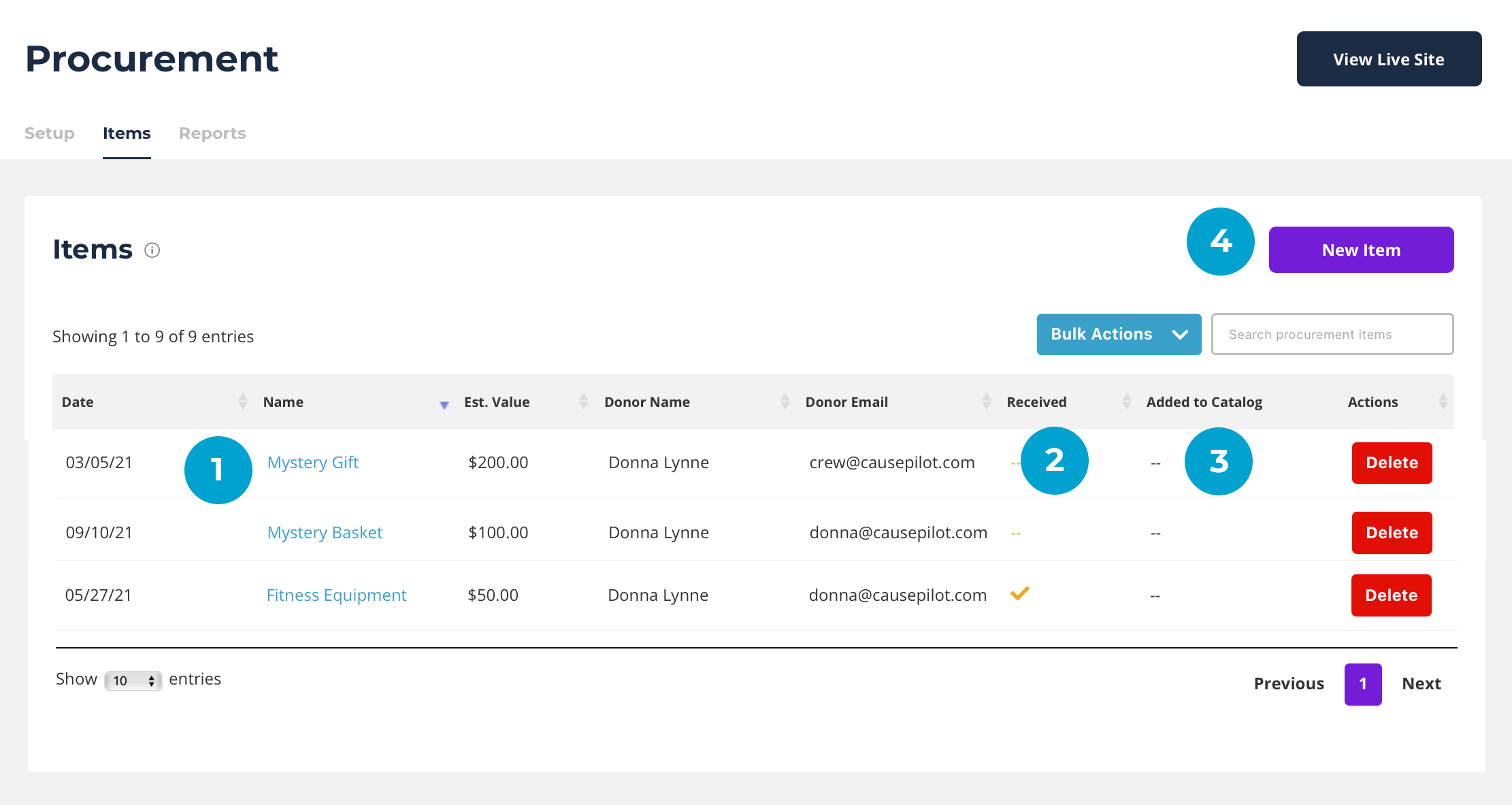Click the Search procurement items field
Screen dimensions: 1512x805
click(1332, 334)
